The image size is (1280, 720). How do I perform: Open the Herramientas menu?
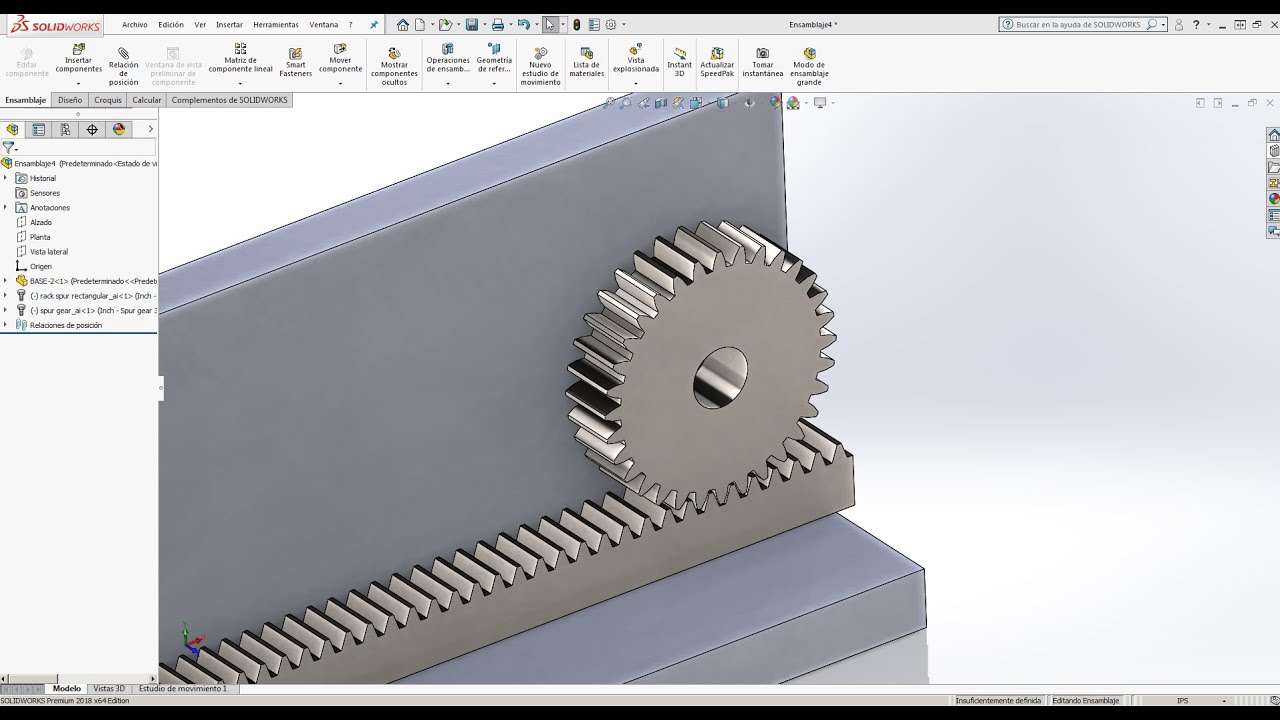(x=276, y=24)
